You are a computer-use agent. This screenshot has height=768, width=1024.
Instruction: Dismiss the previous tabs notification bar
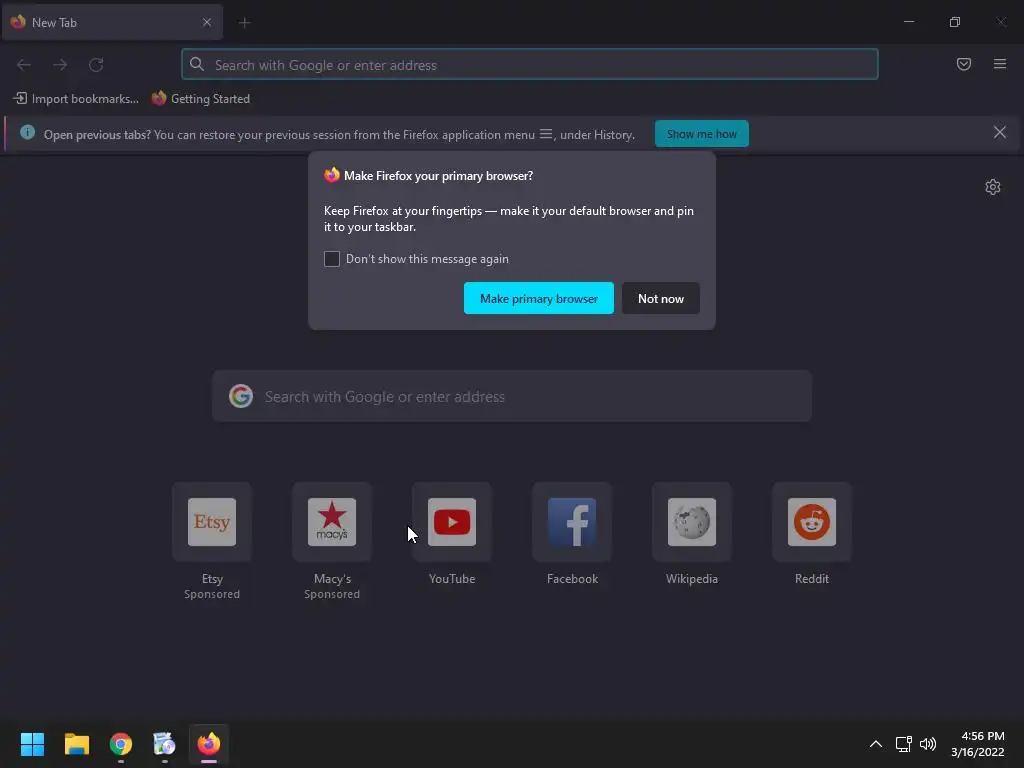999,133
